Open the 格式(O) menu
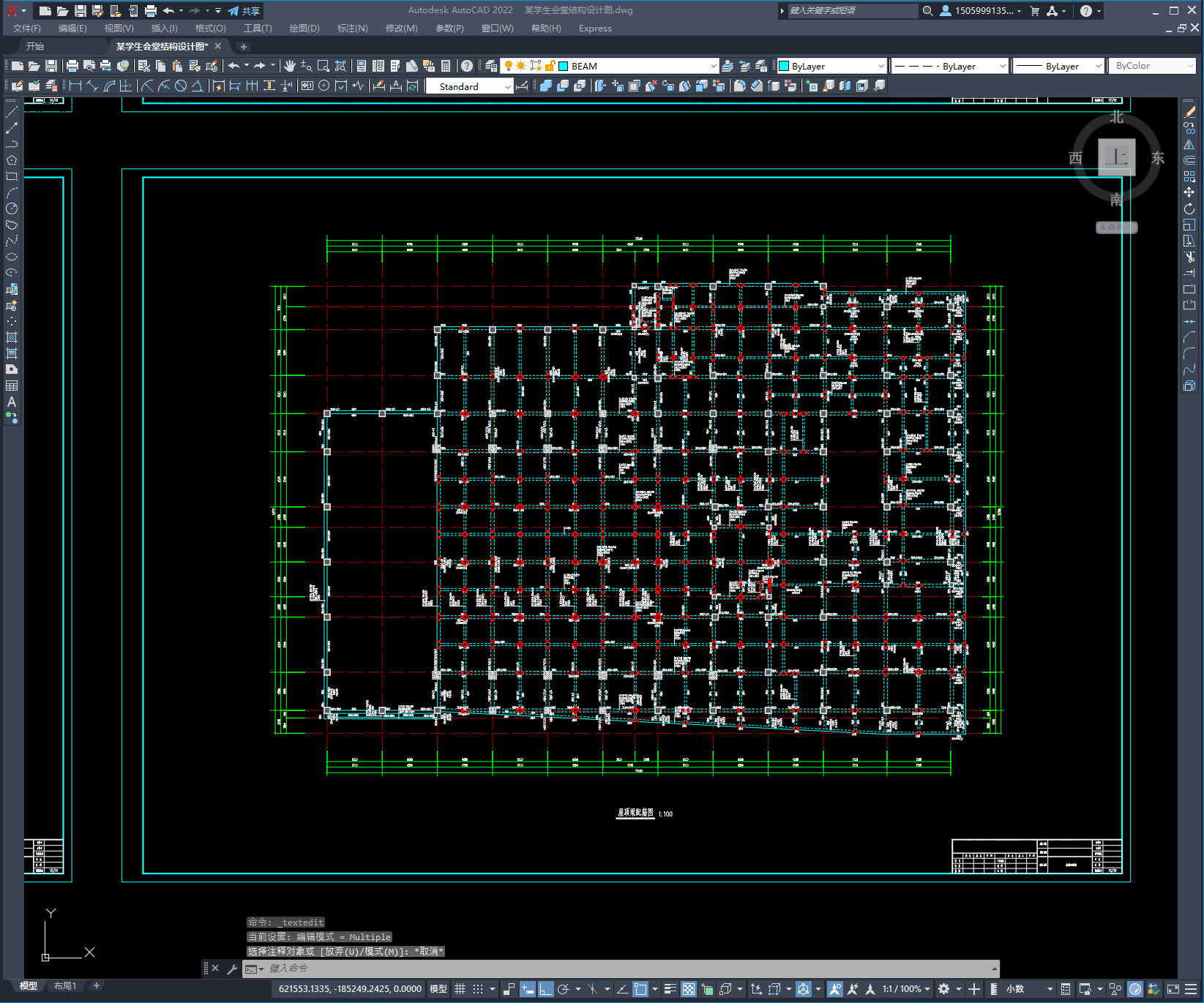 [210, 29]
